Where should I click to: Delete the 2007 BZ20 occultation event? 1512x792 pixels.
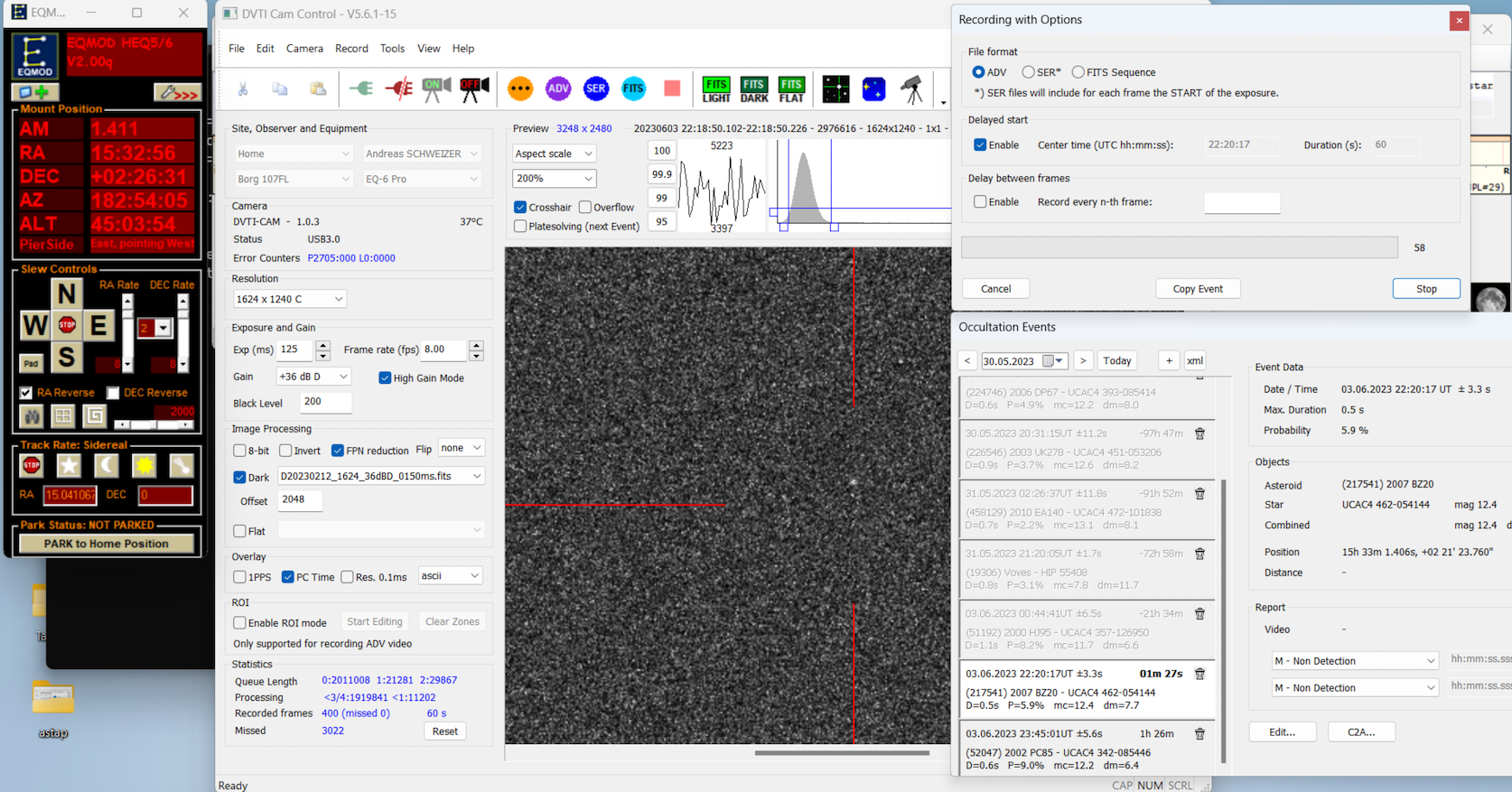[1199, 674]
